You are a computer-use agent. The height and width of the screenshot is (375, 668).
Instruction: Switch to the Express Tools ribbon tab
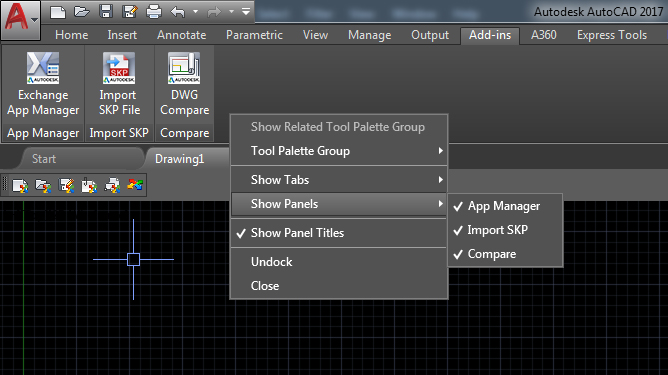[612, 35]
